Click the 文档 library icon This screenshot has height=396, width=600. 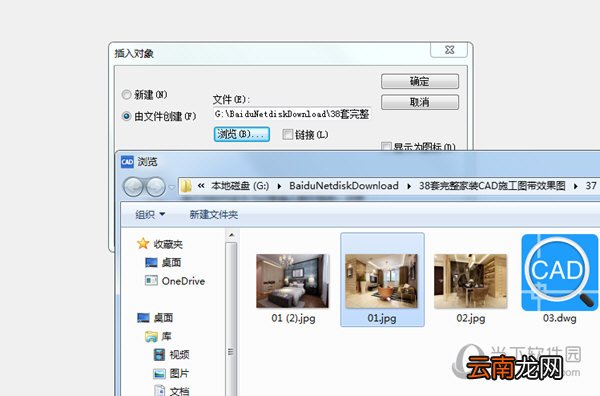[159, 390]
